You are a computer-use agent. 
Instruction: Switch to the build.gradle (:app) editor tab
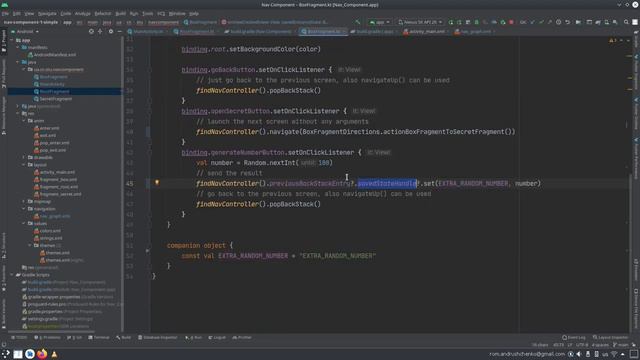(x=374, y=31)
